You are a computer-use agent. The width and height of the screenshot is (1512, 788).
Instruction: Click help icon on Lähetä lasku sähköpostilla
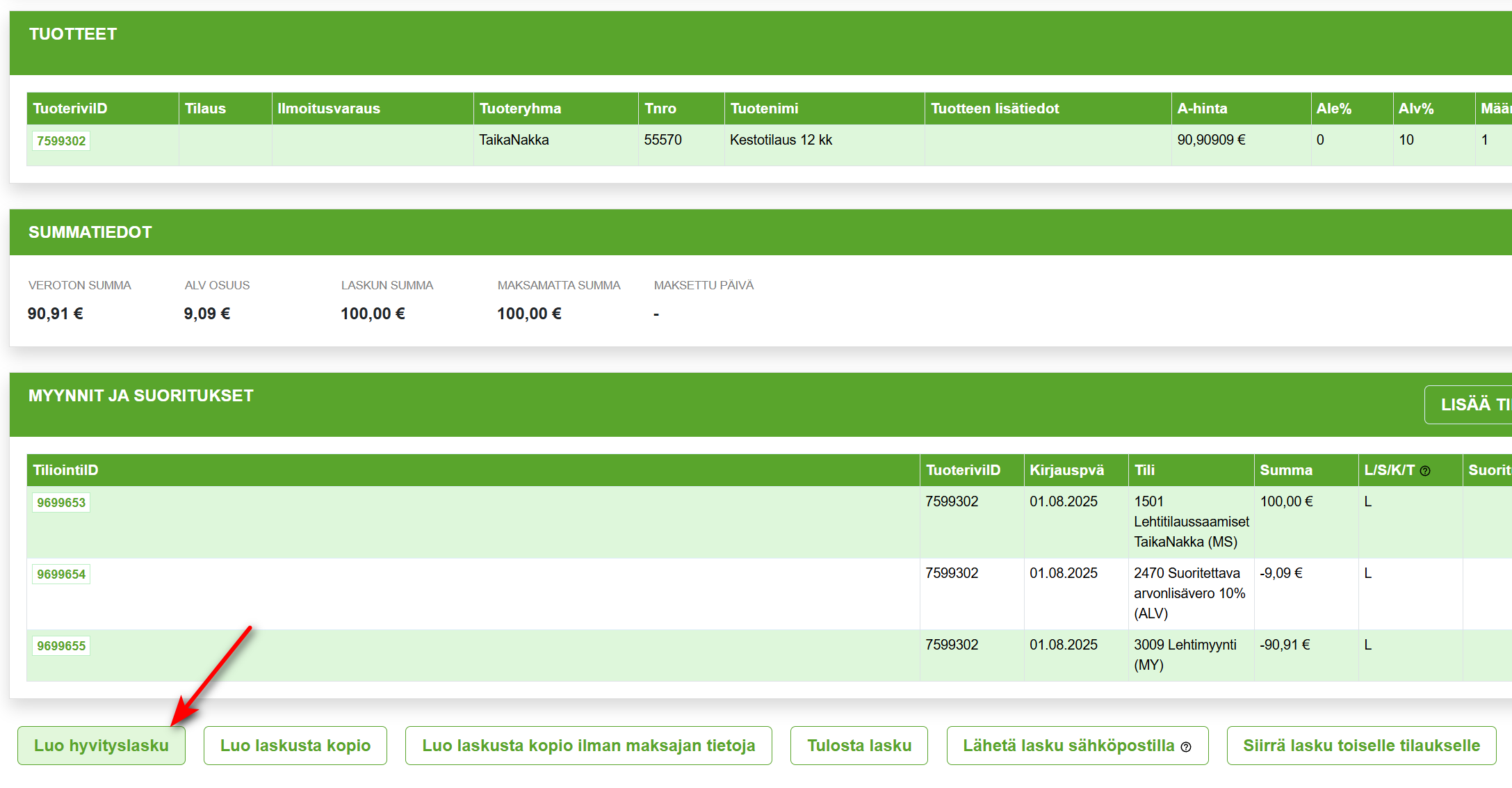(1186, 747)
